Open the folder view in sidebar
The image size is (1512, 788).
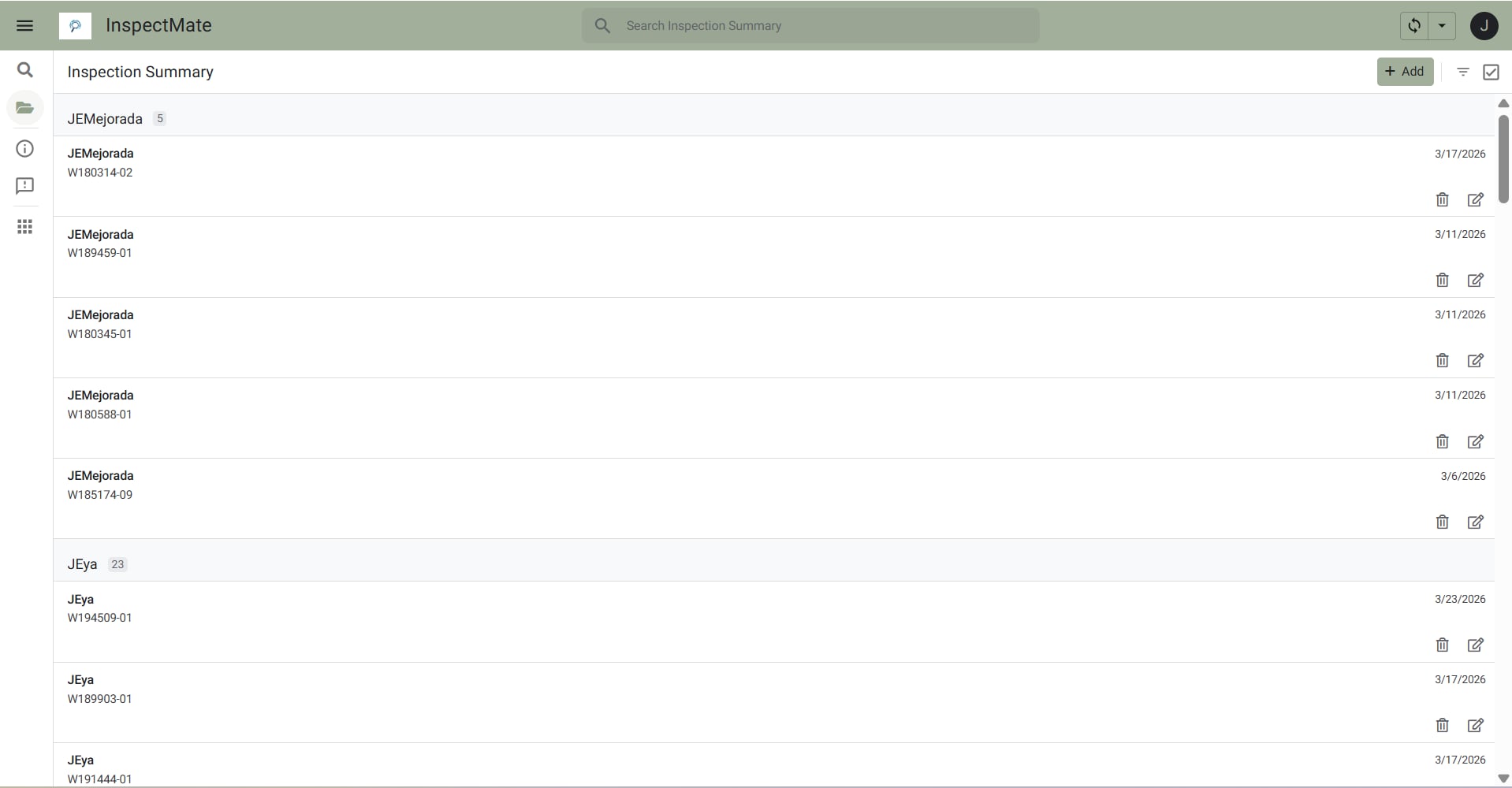point(25,108)
